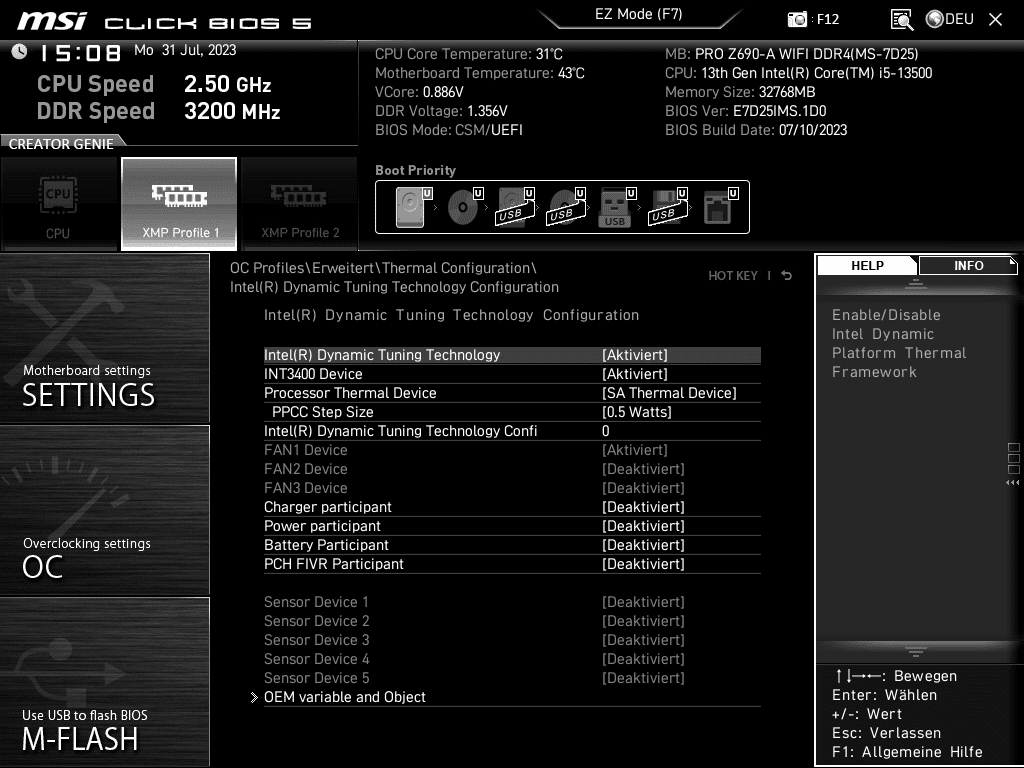Open the BIOS search magnifier icon
The image size is (1024, 768).
click(902, 20)
